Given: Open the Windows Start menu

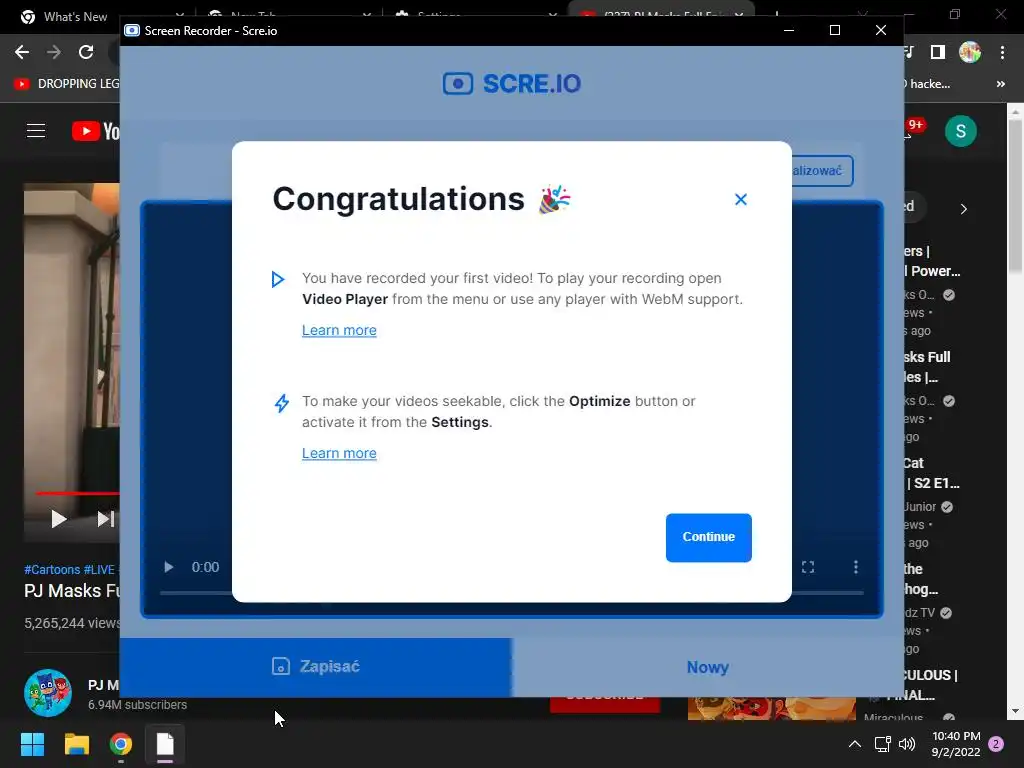Looking at the screenshot, I should [x=33, y=744].
